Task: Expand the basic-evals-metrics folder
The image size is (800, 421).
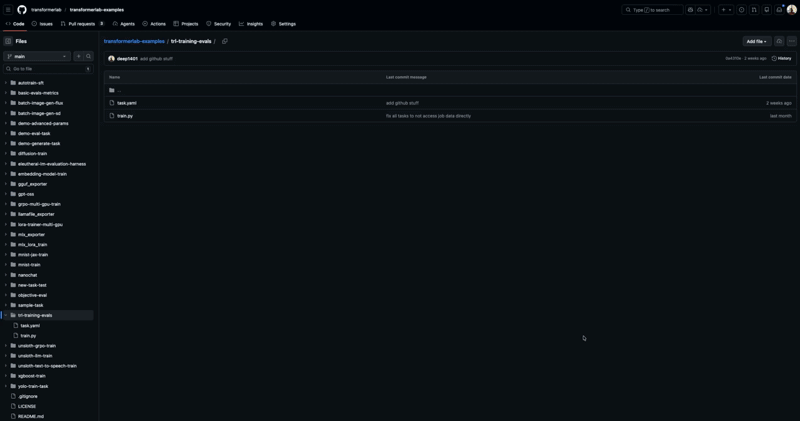Action: (x=6, y=93)
